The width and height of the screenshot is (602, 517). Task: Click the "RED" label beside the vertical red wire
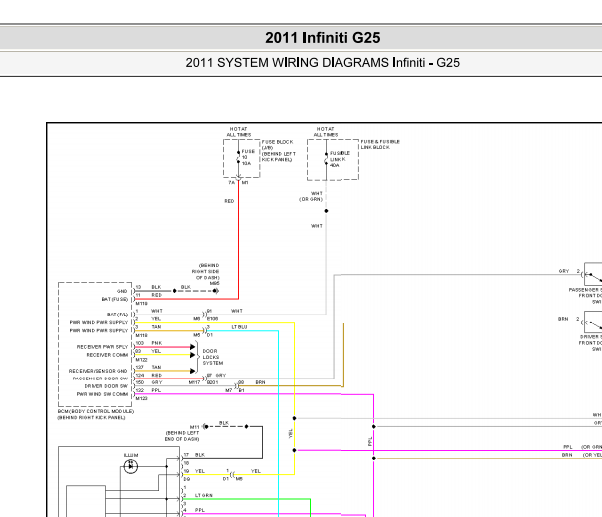(x=229, y=201)
